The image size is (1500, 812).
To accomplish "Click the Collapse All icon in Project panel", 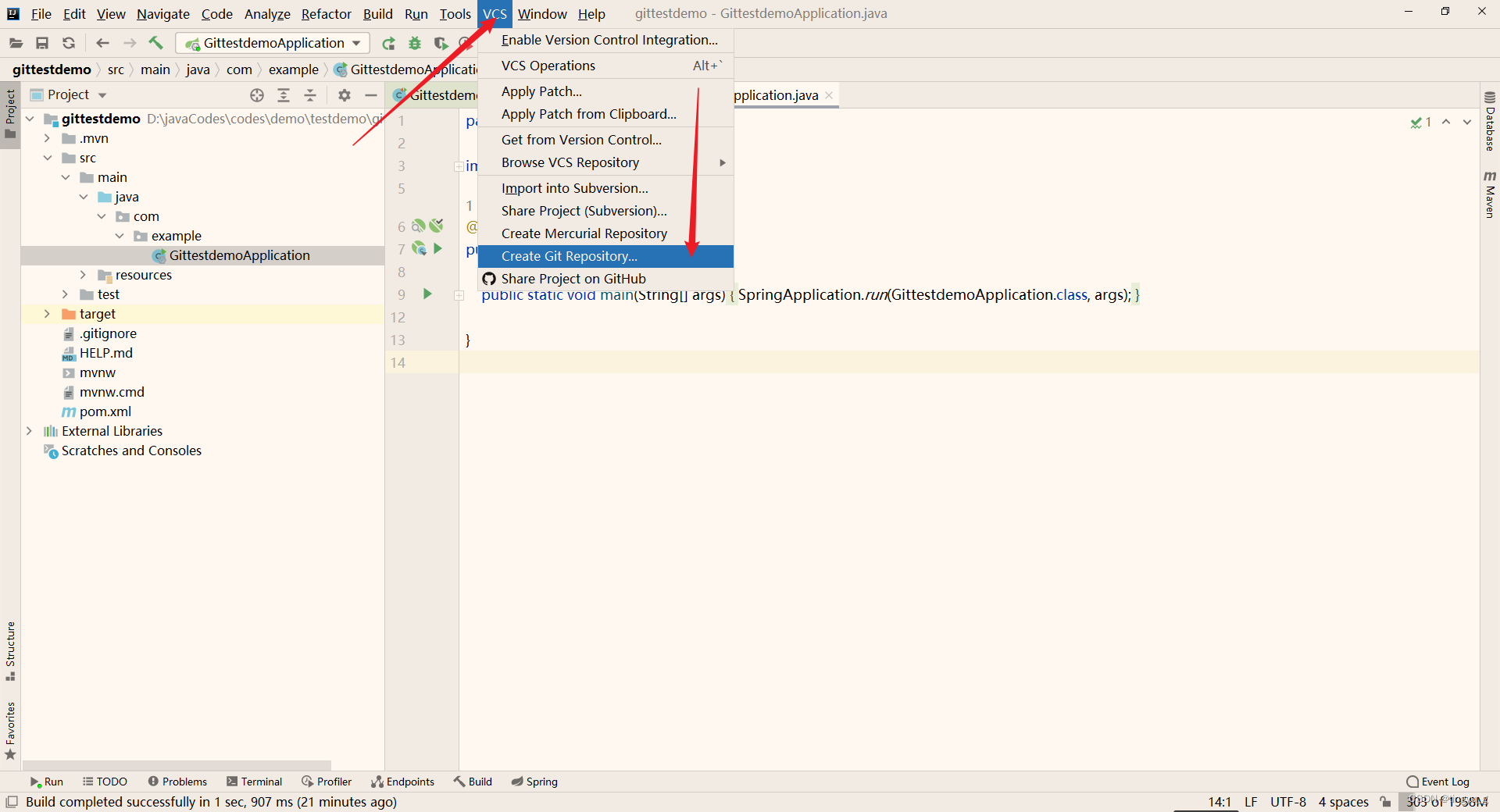I will coord(310,95).
